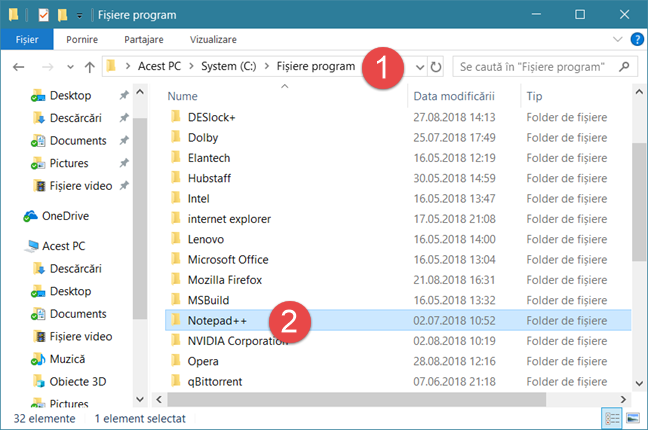Select the qBittorrent folder icon
This screenshot has width=648, height=430.
click(x=176, y=380)
